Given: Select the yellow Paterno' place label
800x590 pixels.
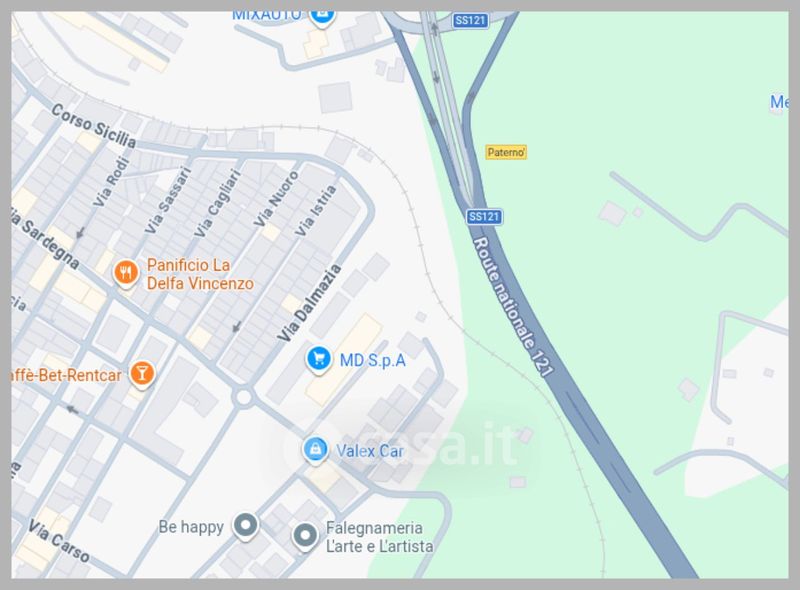Looking at the screenshot, I should (x=506, y=152).
